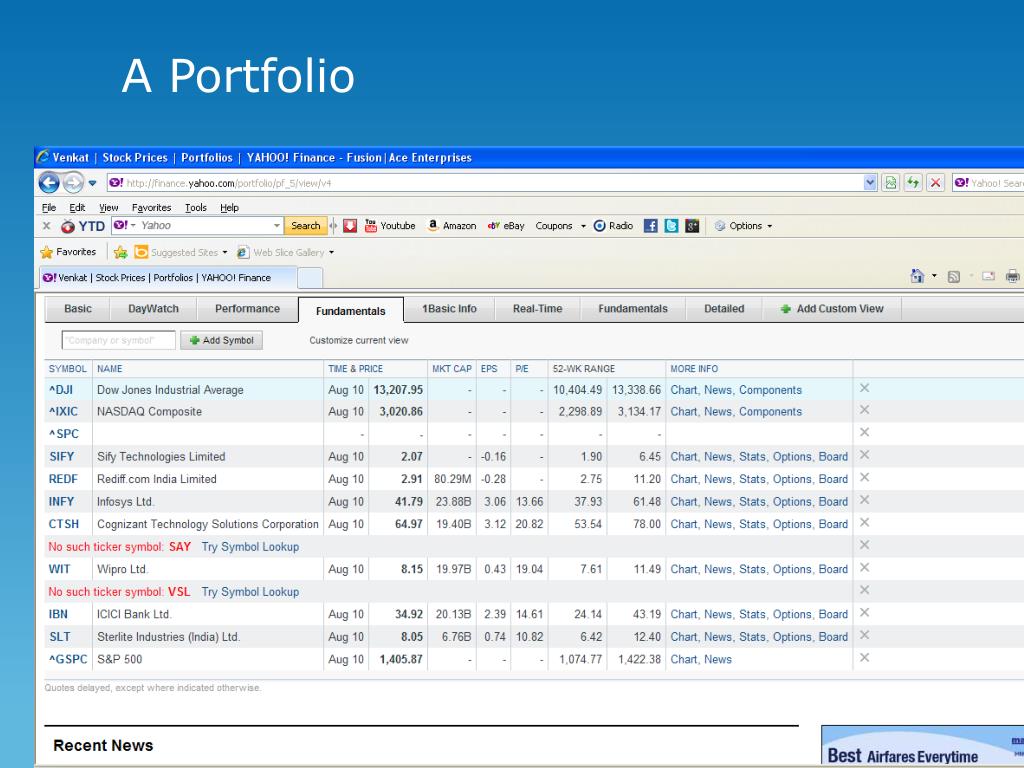Click the Print icon in command bar
1024x768 pixels.
coord(1012,277)
